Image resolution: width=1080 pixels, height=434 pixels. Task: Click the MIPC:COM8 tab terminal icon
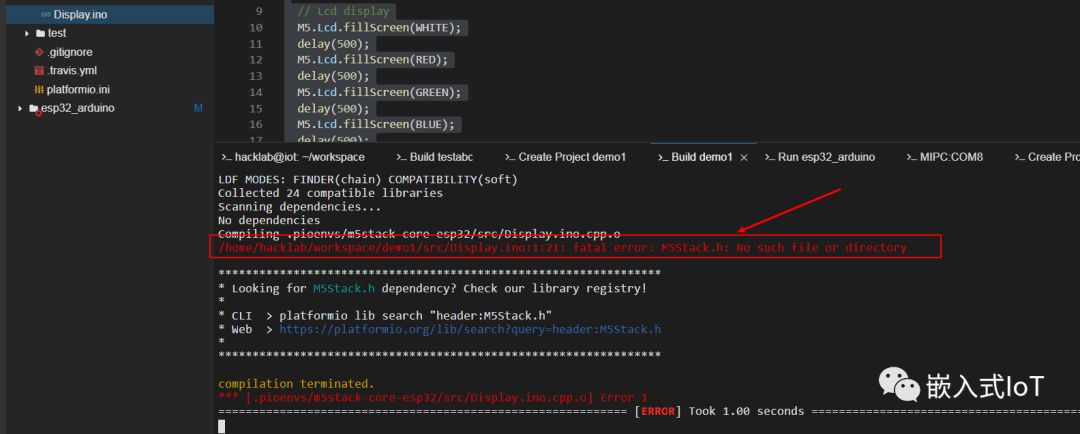(912, 157)
